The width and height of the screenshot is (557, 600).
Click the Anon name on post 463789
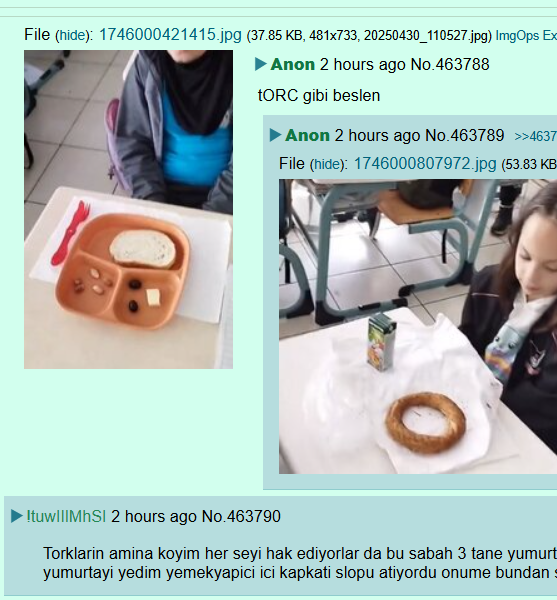307,135
